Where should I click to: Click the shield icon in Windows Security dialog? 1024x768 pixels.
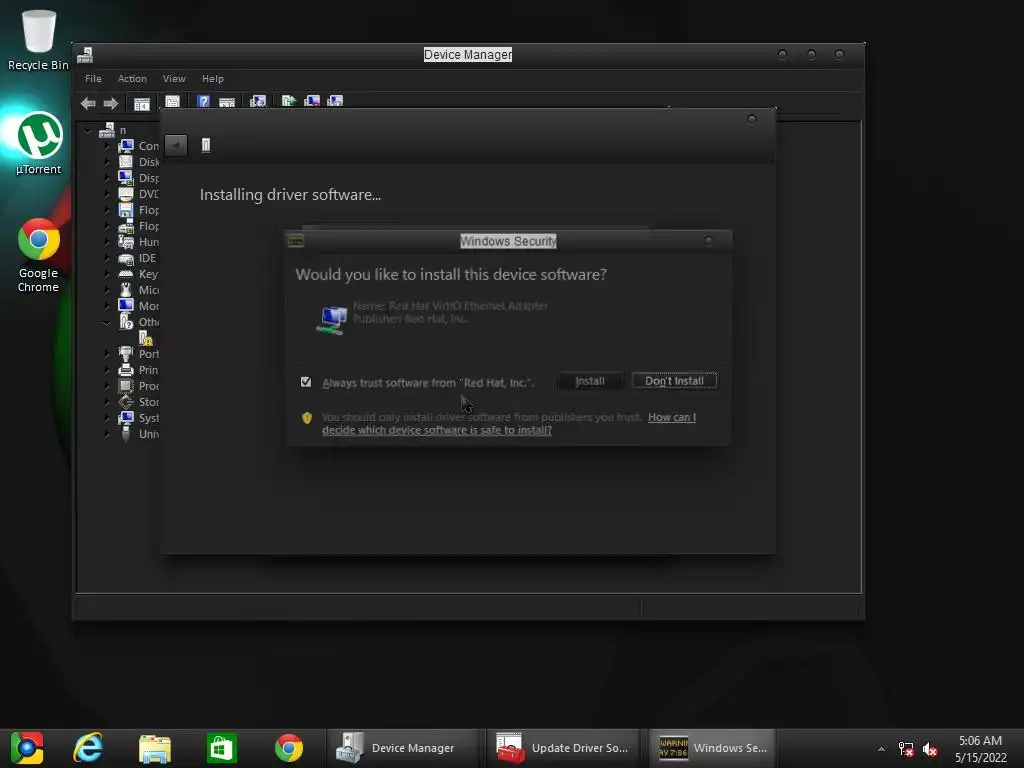[x=307, y=418]
